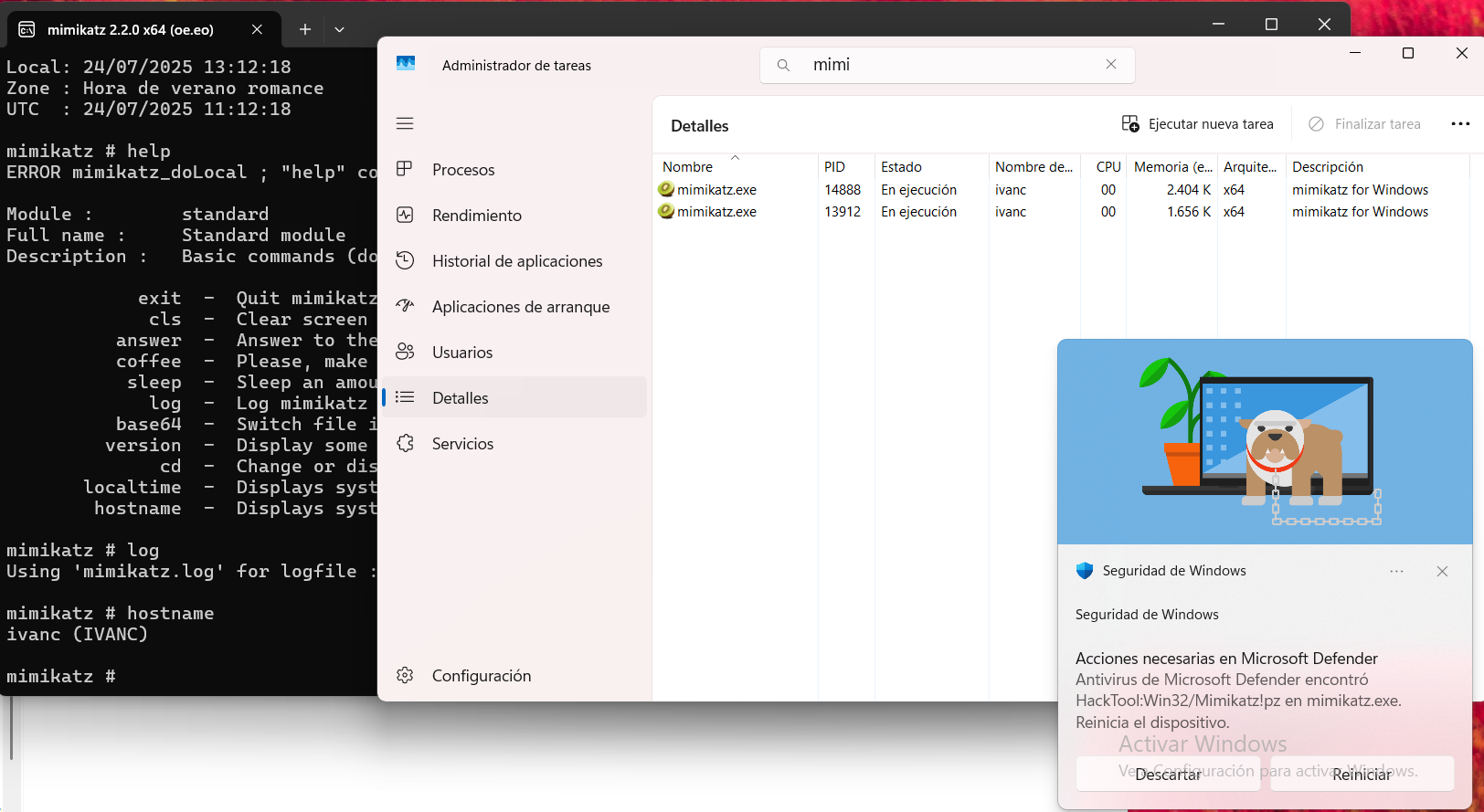Click the icon of mimikatz.exe PID 13912

click(666, 211)
